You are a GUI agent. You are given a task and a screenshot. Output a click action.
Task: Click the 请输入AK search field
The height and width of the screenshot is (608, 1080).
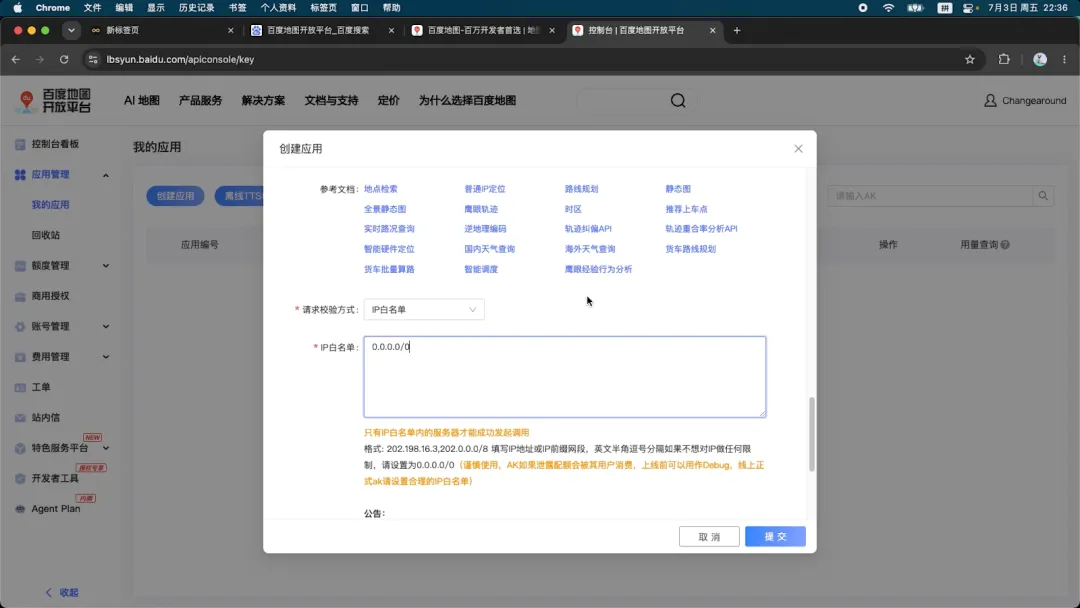(x=930, y=196)
